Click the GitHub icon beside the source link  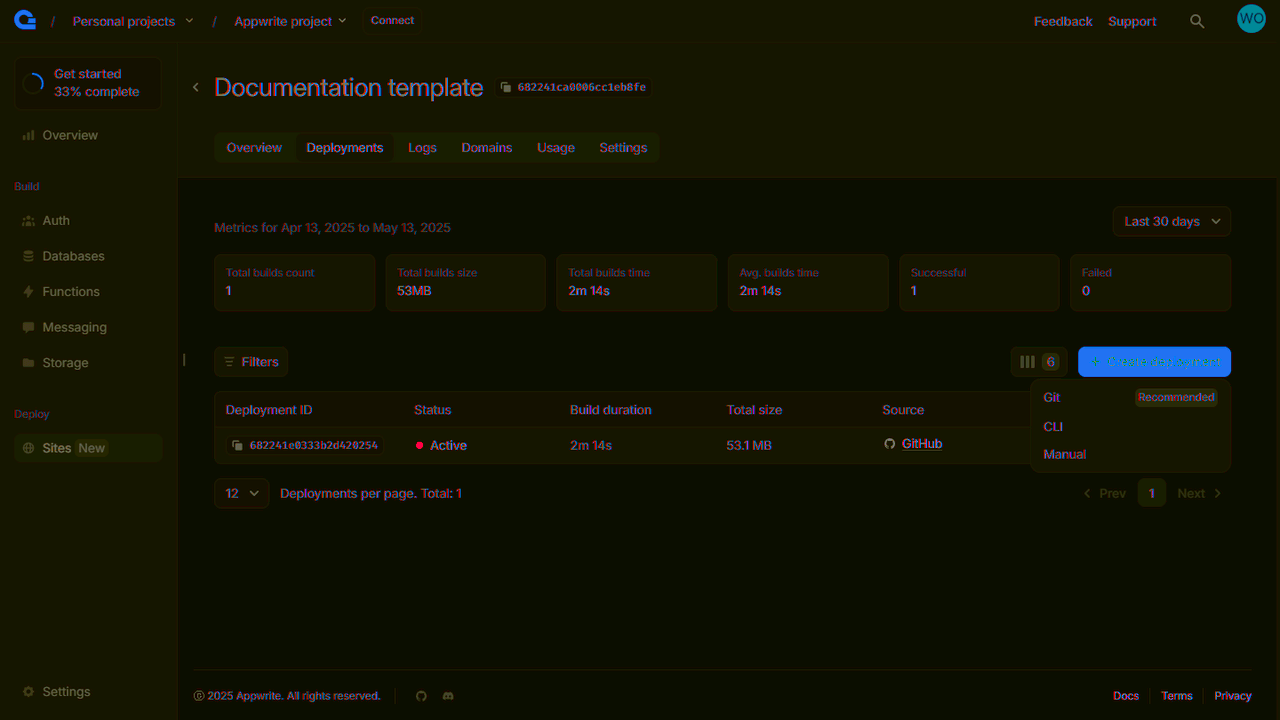click(889, 444)
